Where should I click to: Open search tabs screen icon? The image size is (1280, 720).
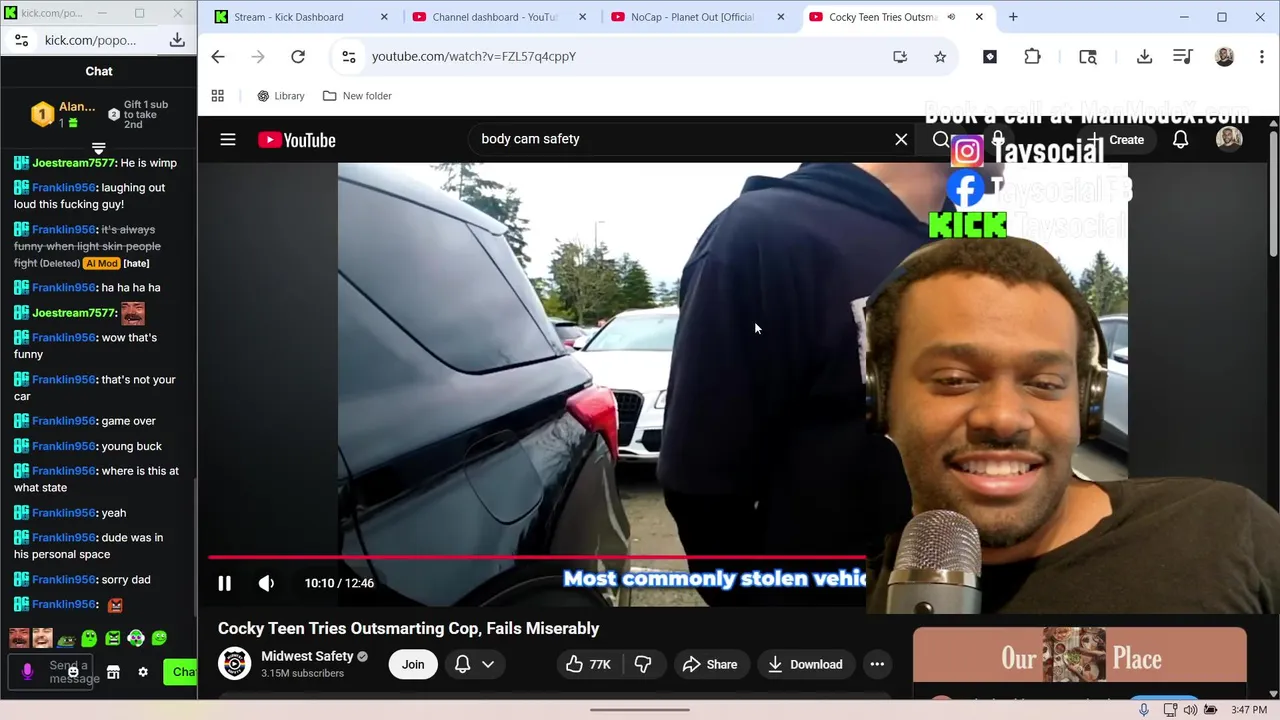1088,57
